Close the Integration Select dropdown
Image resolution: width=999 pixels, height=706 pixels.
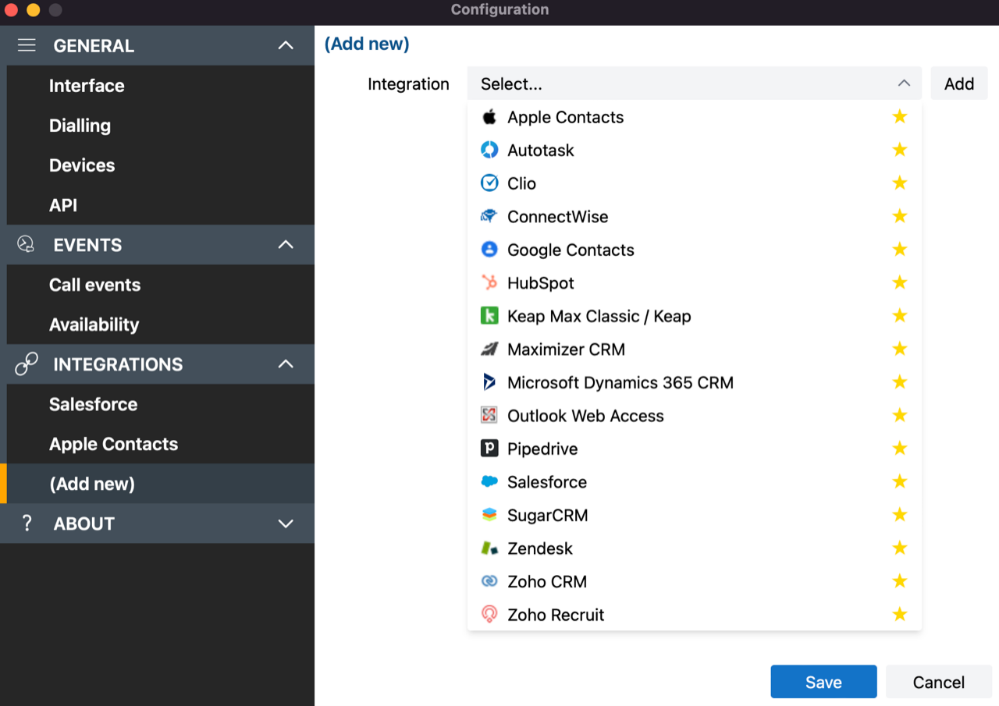(903, 83)
